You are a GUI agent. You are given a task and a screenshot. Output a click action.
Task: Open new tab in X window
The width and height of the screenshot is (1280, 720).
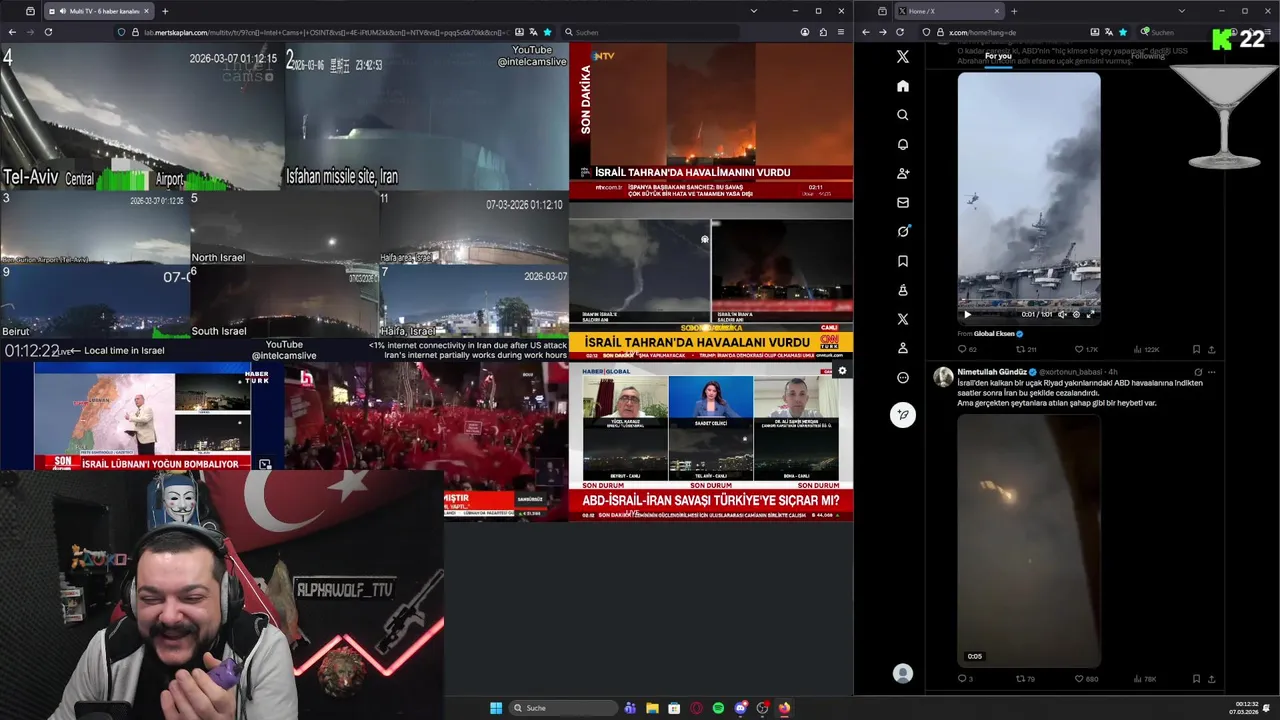(1014, 11)
